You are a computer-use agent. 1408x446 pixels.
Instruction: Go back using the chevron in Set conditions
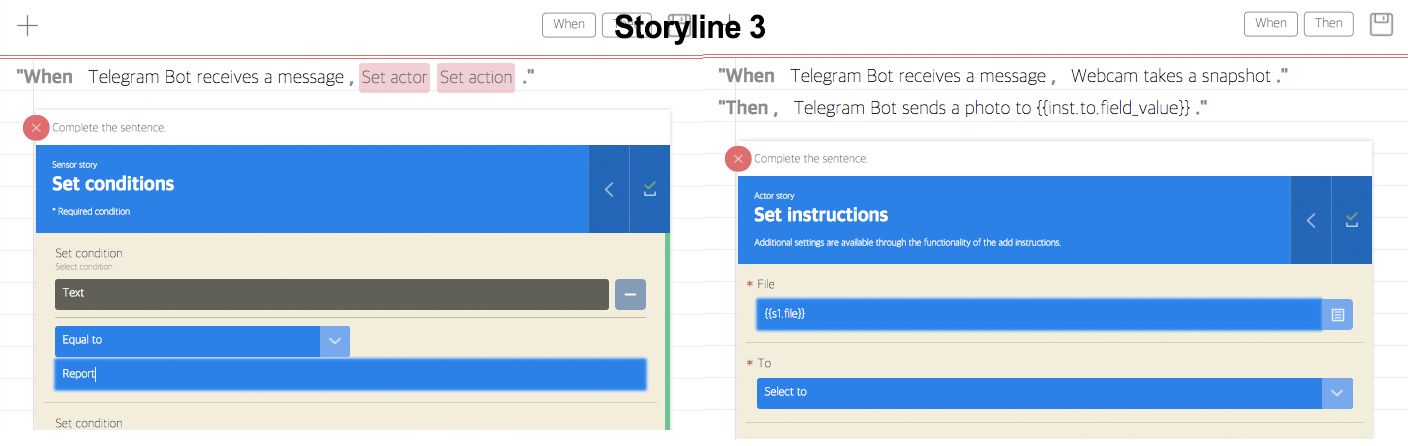pyautogui.click(x=609, y=189)
